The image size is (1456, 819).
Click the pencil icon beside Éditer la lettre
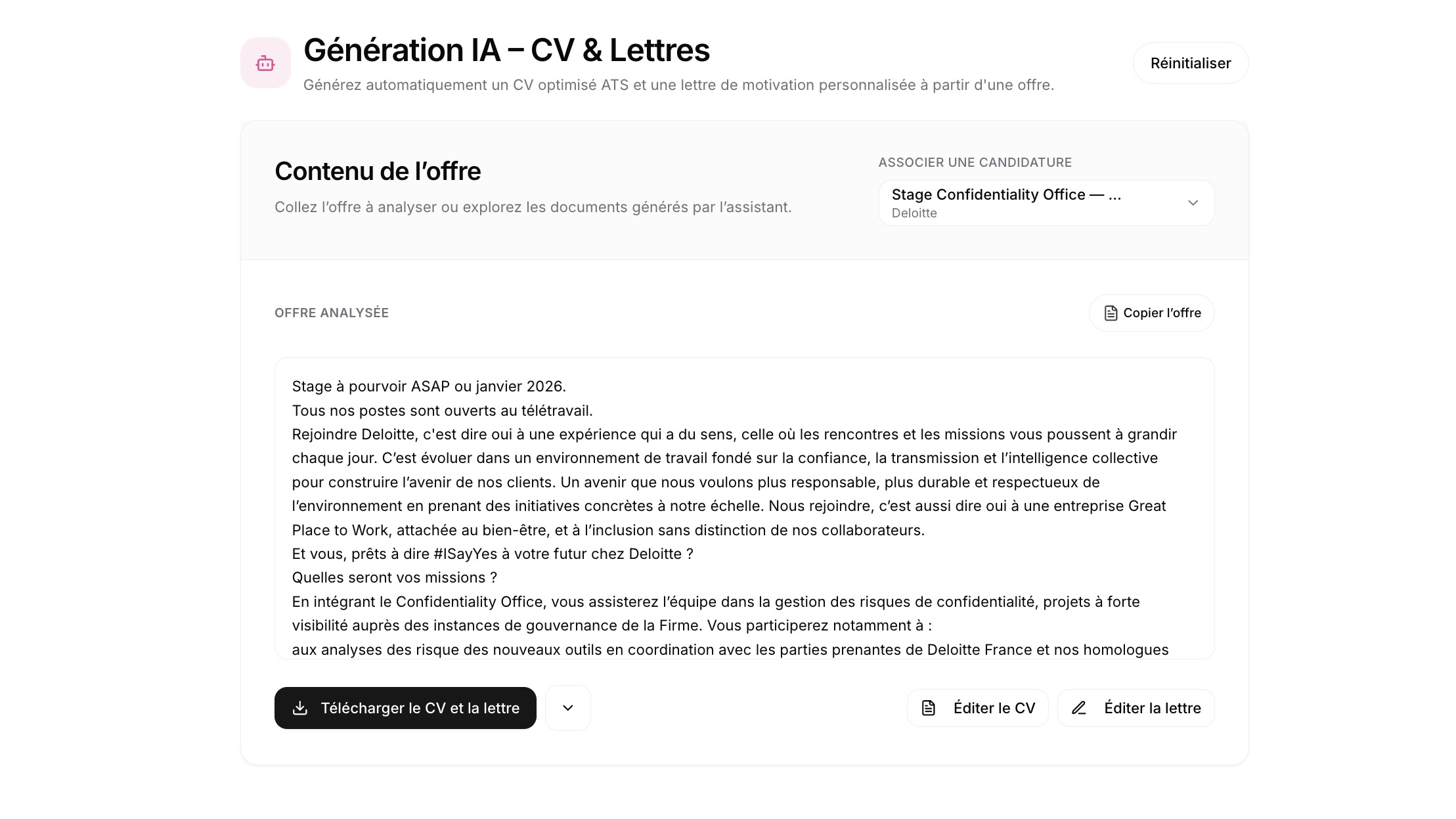pos(1079,708)
